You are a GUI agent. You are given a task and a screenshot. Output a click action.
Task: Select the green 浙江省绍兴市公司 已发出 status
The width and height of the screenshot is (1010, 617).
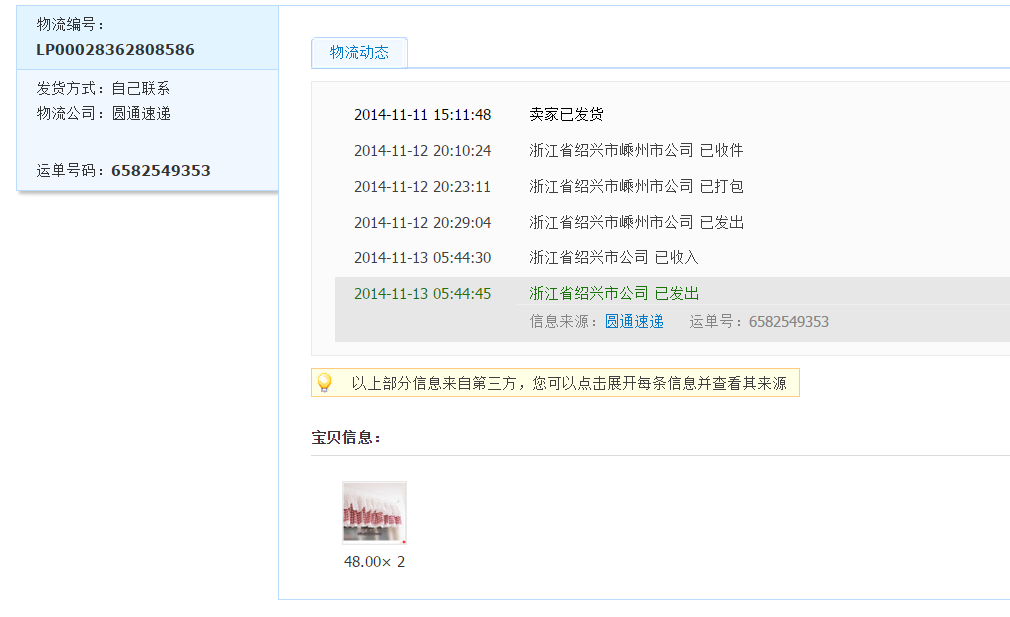(614, 294)
